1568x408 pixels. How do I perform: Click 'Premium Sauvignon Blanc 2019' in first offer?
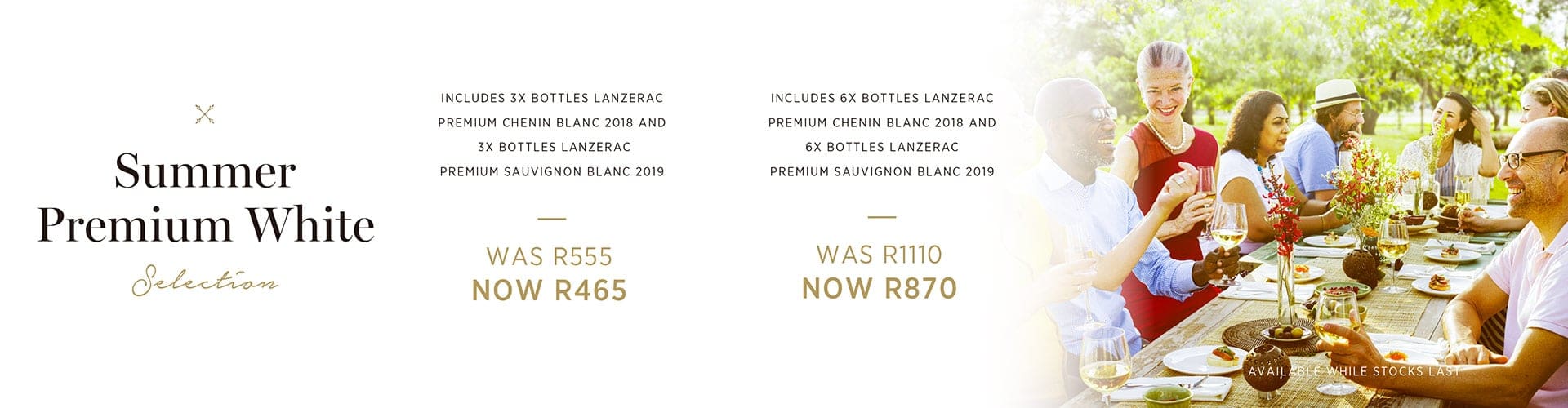coord(552,171)
